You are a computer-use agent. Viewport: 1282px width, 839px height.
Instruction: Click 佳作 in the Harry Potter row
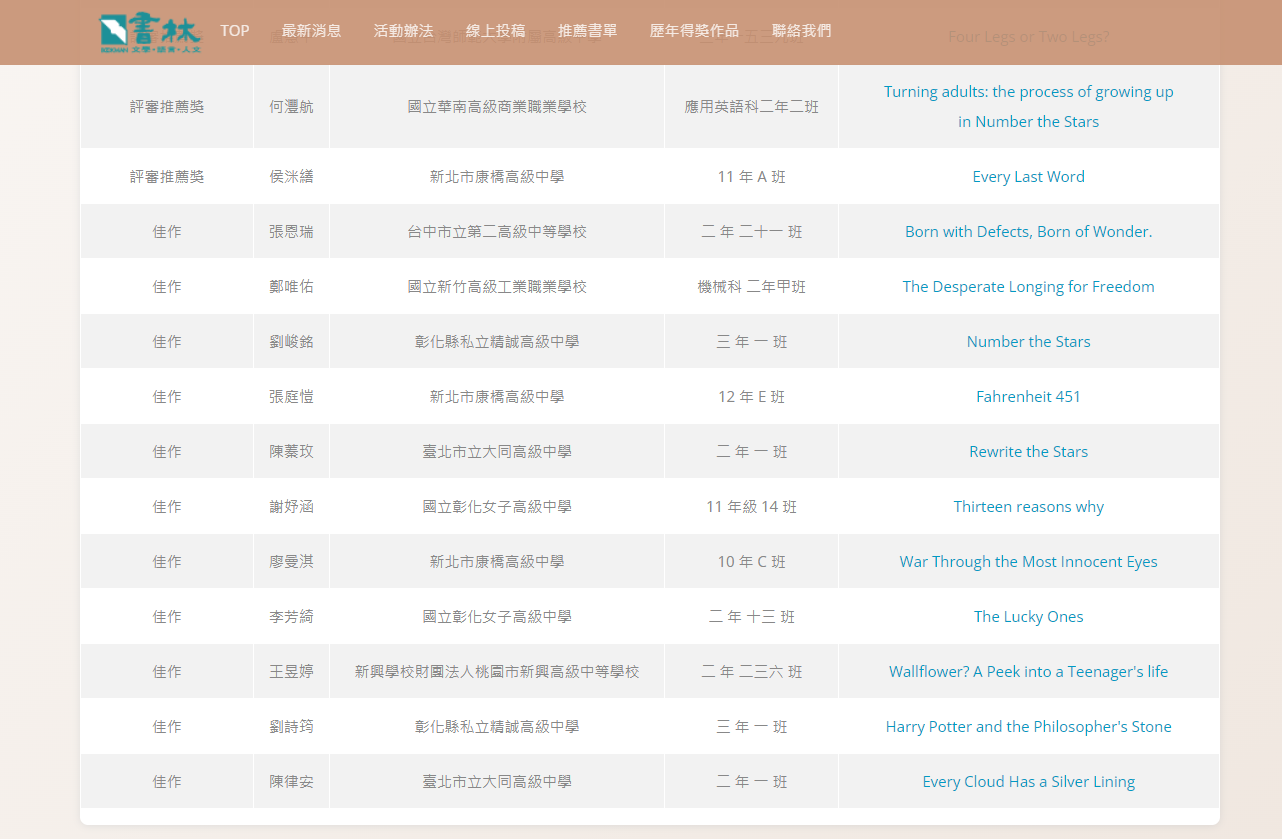click(x=167, y=727)
